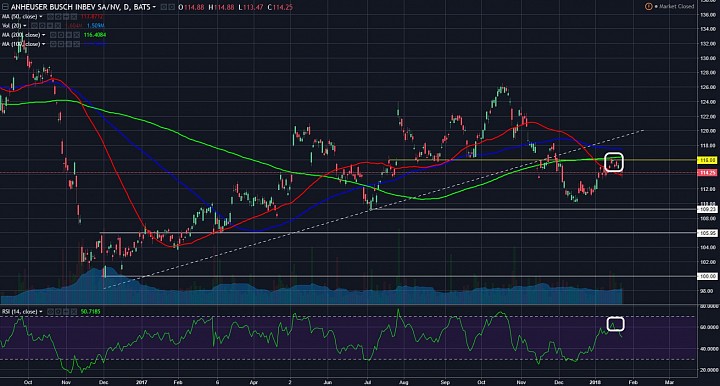The height and width of the screenshot is (386, 720).
Task: Select the red 114.25 last price label
Action: [x=707, y=173]
